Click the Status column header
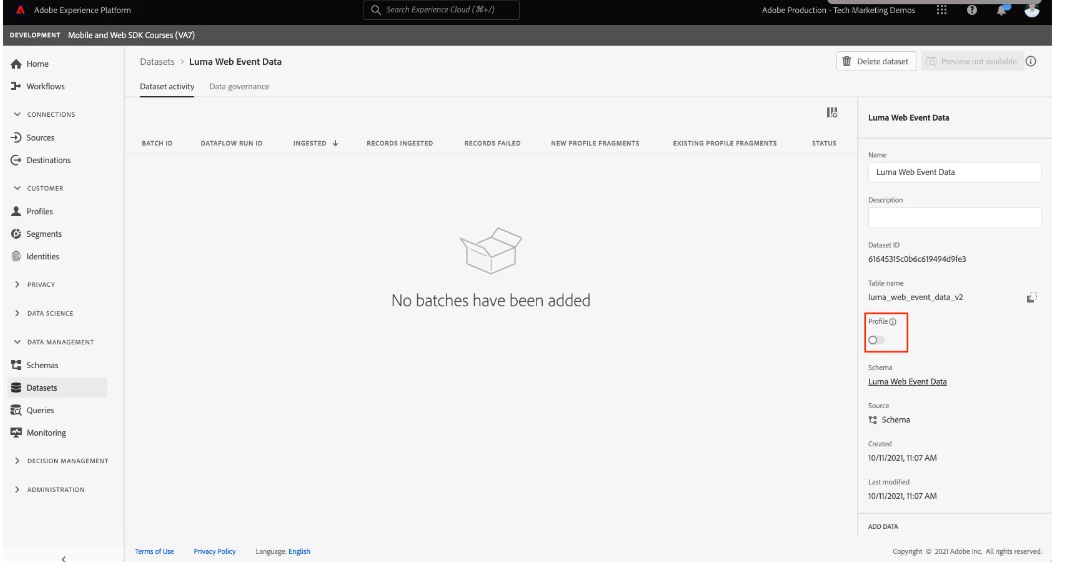This screenshot has height=571, width=1067. pos(823,144)
